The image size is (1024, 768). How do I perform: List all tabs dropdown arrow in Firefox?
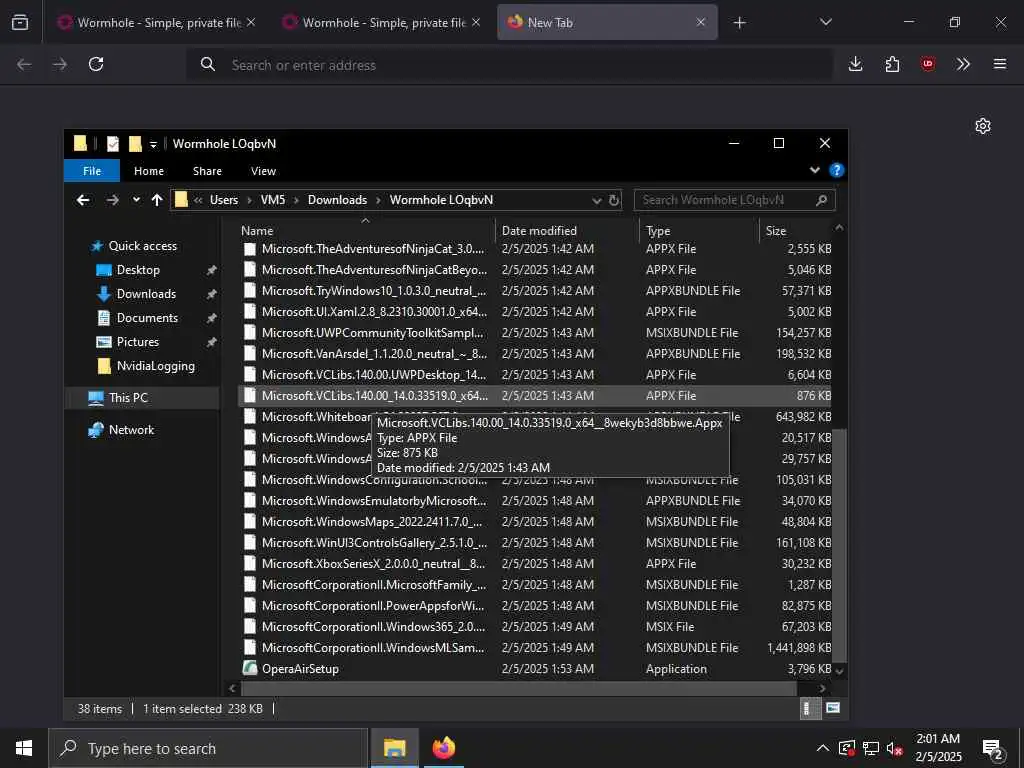[825, 22]
